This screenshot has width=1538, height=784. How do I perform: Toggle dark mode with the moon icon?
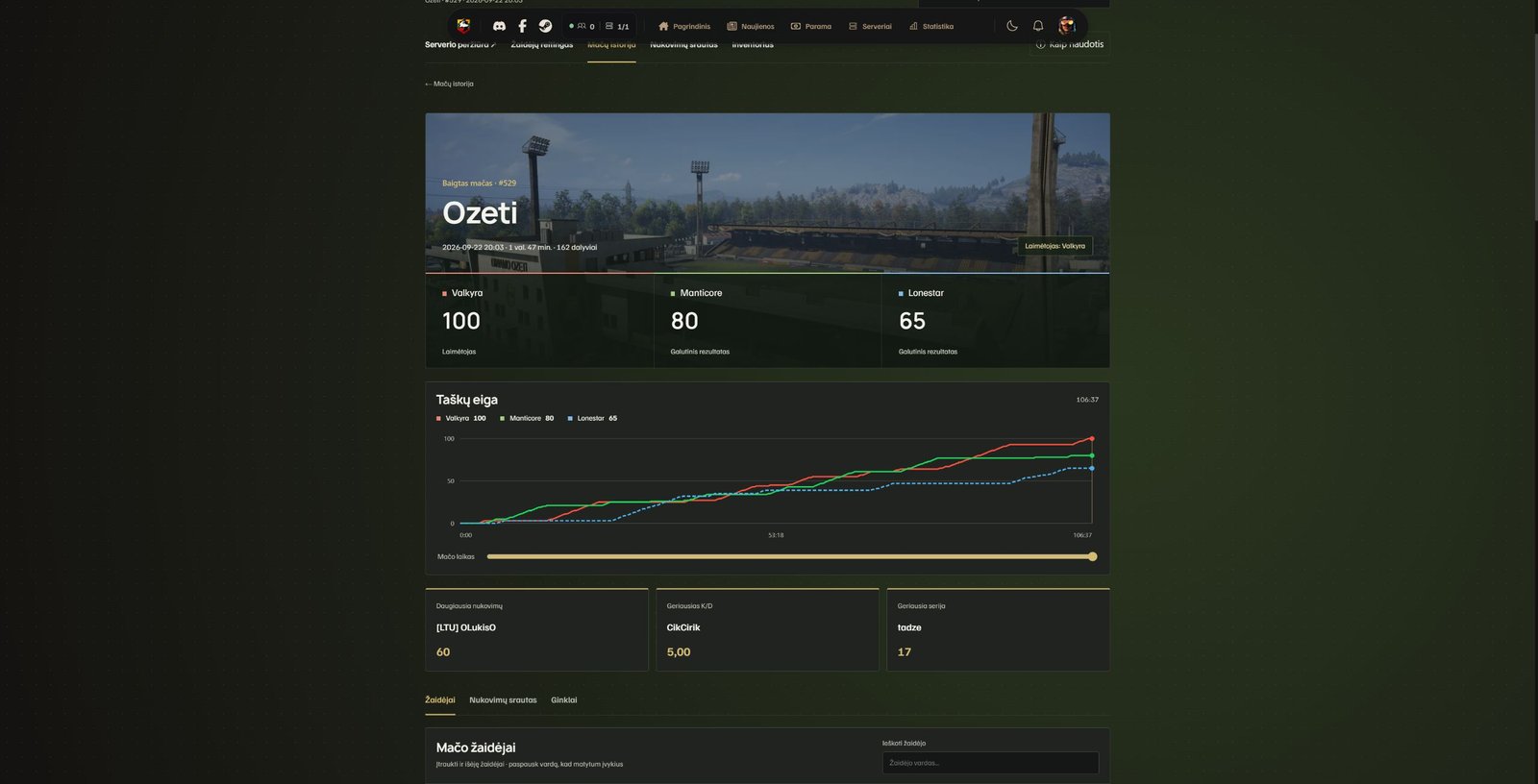point(1012,26)
